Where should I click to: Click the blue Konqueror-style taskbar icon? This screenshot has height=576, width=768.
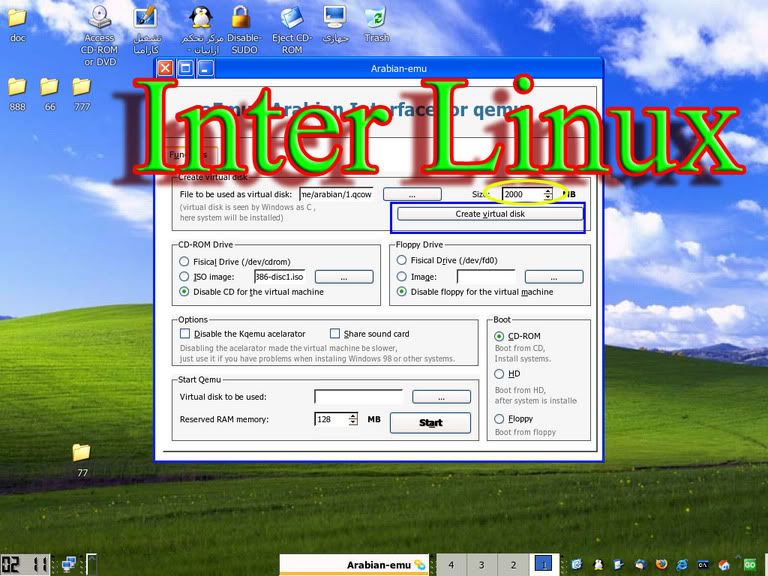577,564
